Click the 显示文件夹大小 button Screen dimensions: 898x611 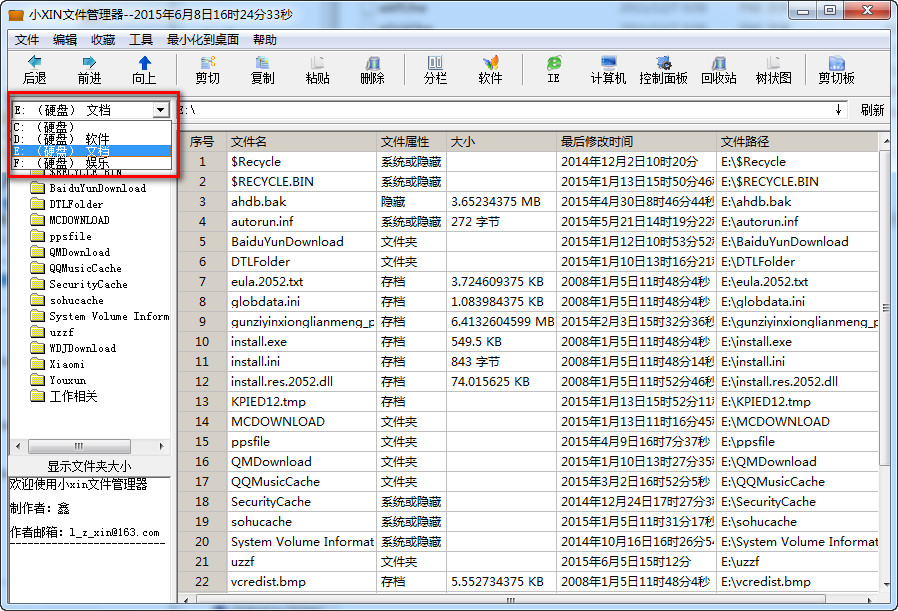pos(89,466)
